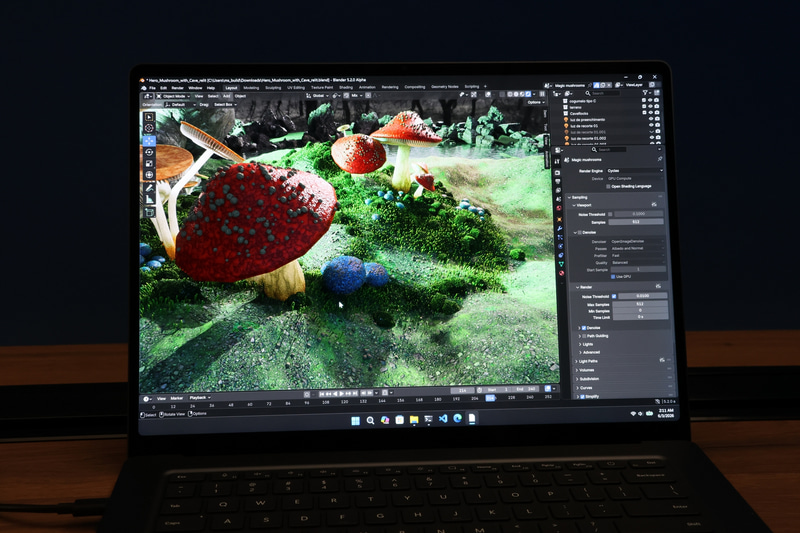The height and width of the screenshot is (533, 800).
Task: Select the Scale tool
Action: point(149,163)
